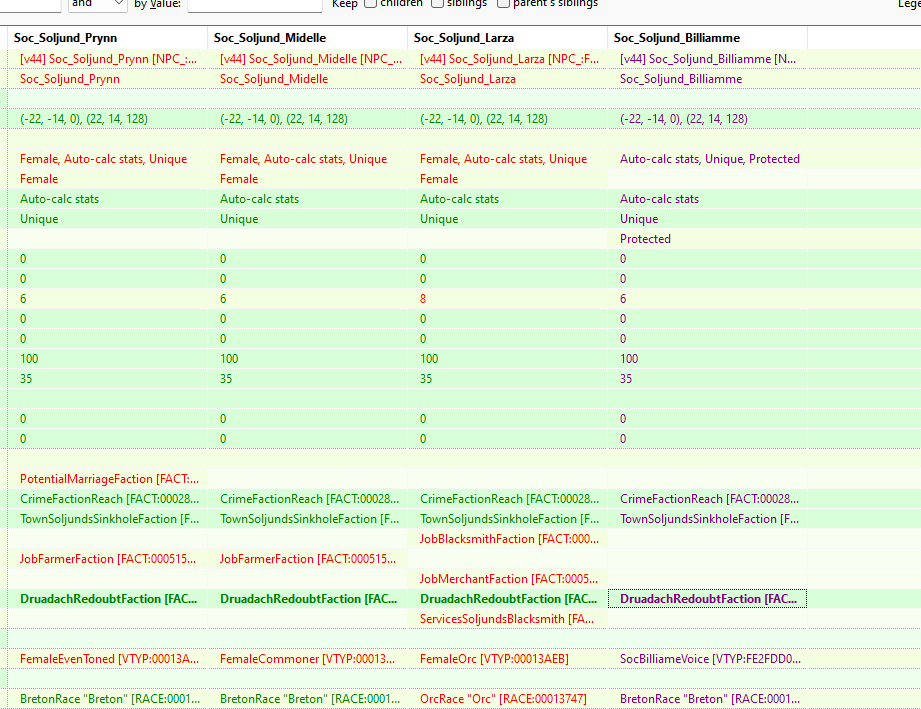Image resolution: width=921 pixels, height=709 pixels.
Task: Click BretonRace "Breton" in the Billiamme column
Action: point(707,698)
